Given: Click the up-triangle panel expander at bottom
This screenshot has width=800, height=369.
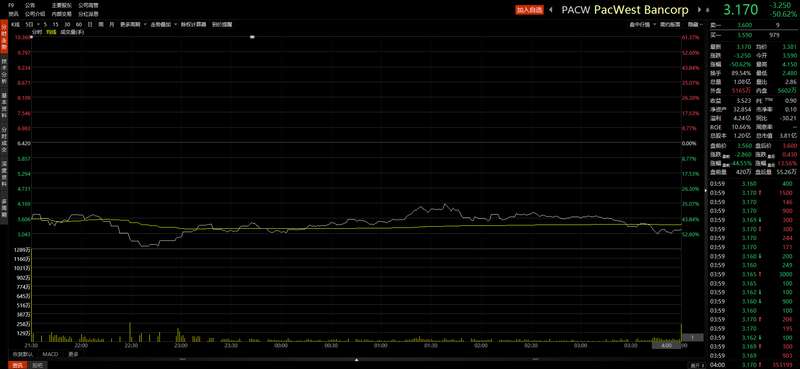Looking at the screenshot, I should [357, 360].
